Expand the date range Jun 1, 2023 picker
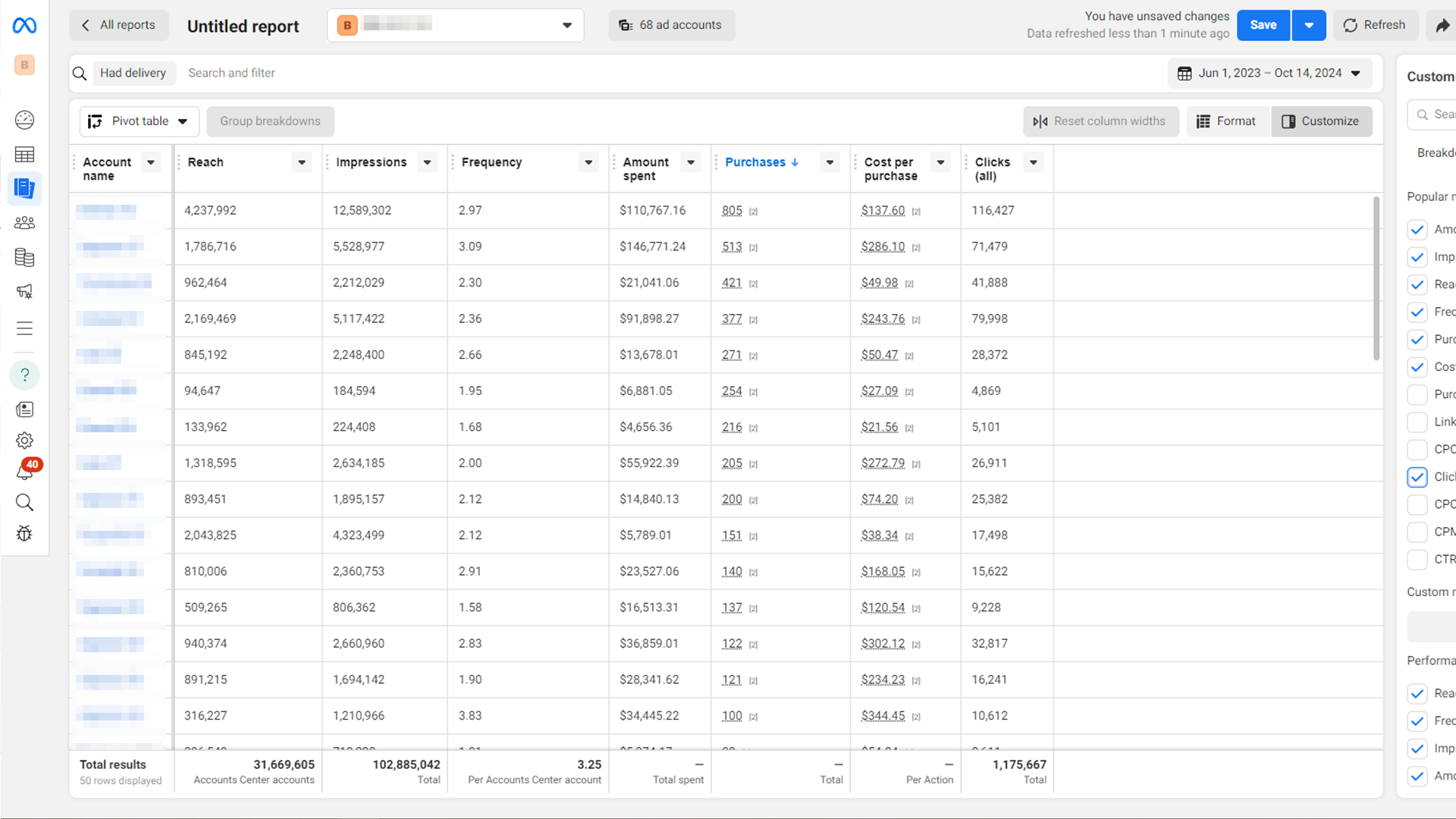Viewport: 1456px width, 819px height. click(1269, 74)
